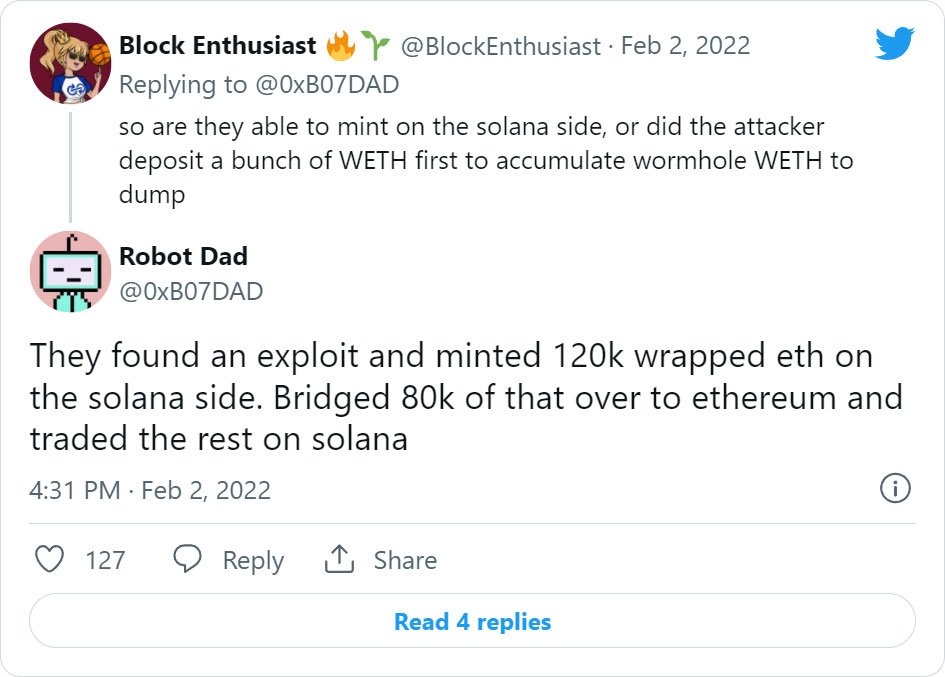Open the tweet info icon
Image resolution: width=945 pixels, height=677 pixels.
coord(894,488)
